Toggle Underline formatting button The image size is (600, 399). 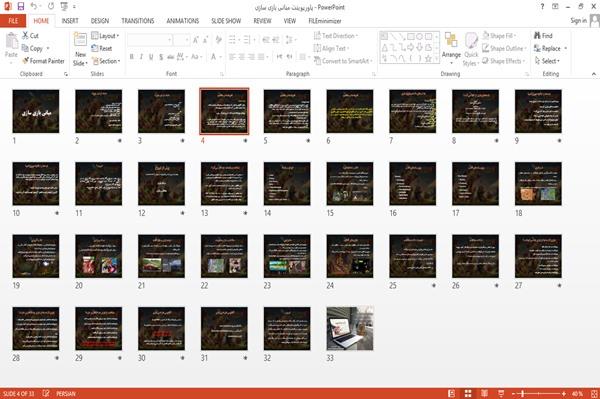pyautogui.click(x=151, y=57)
